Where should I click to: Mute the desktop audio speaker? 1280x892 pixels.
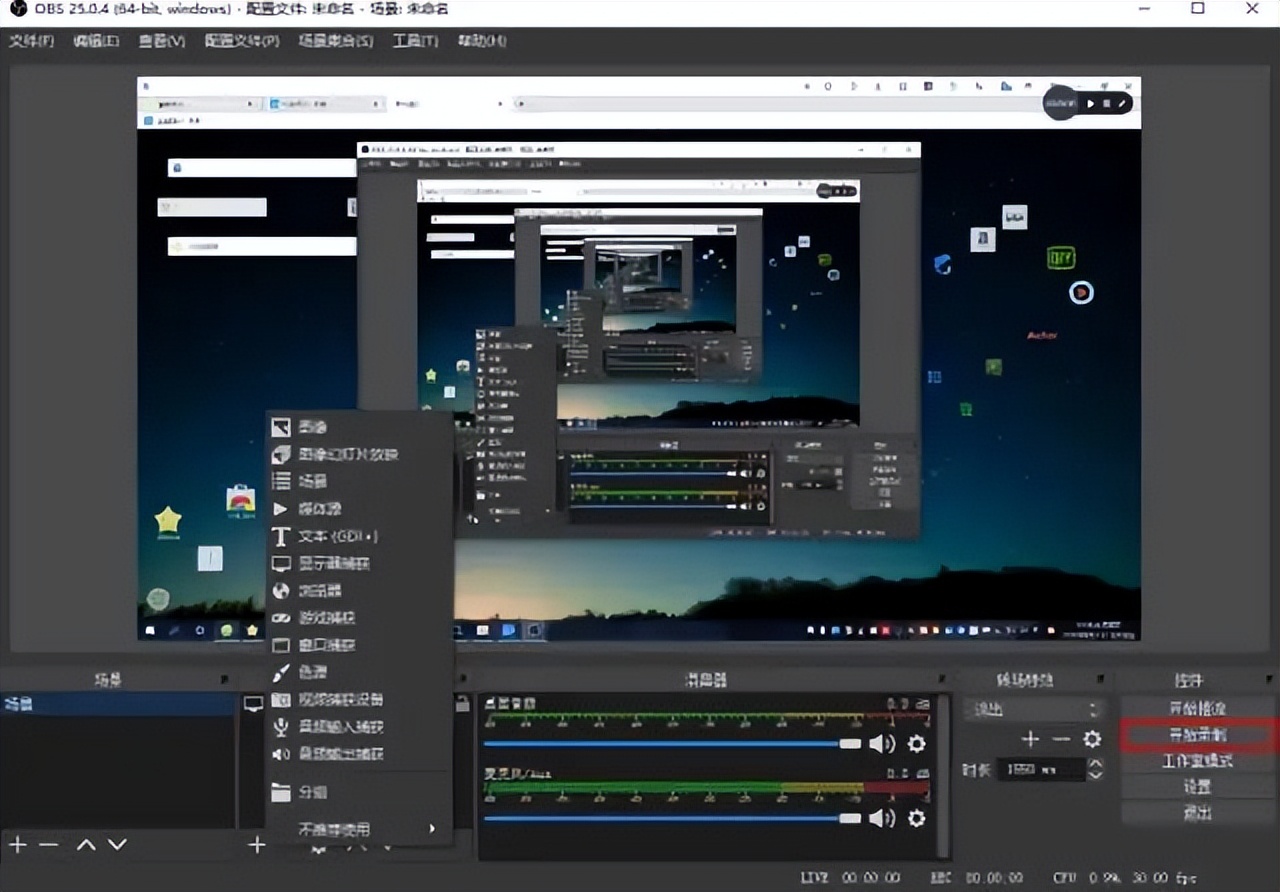point(881,743)
